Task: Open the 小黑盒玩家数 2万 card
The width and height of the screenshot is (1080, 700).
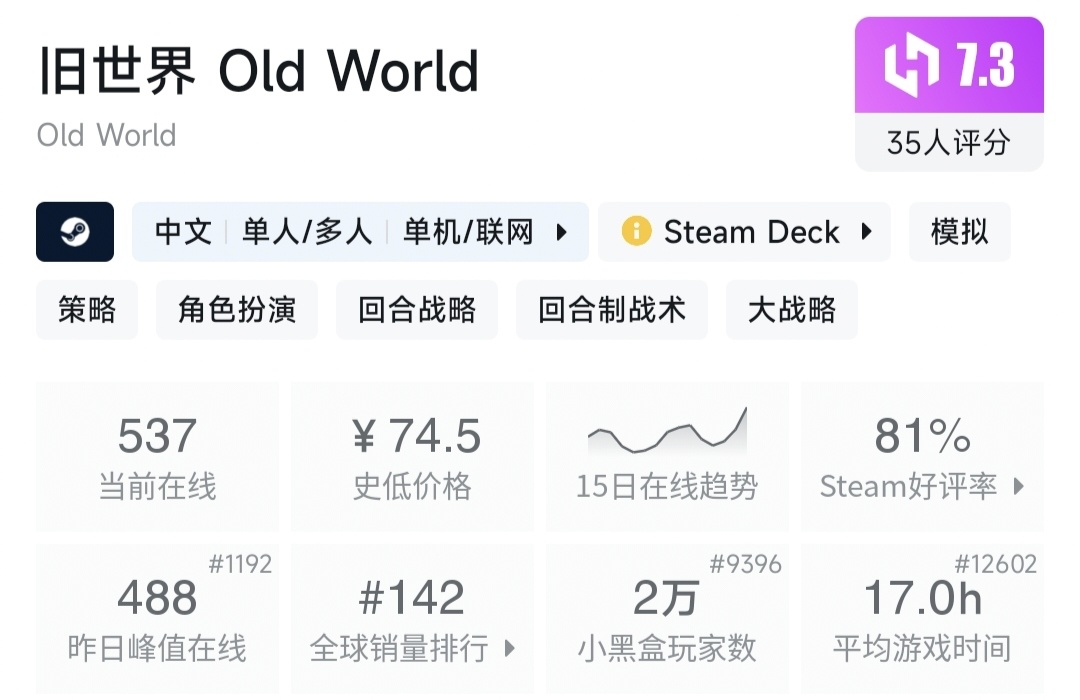Action: (667, 618)
